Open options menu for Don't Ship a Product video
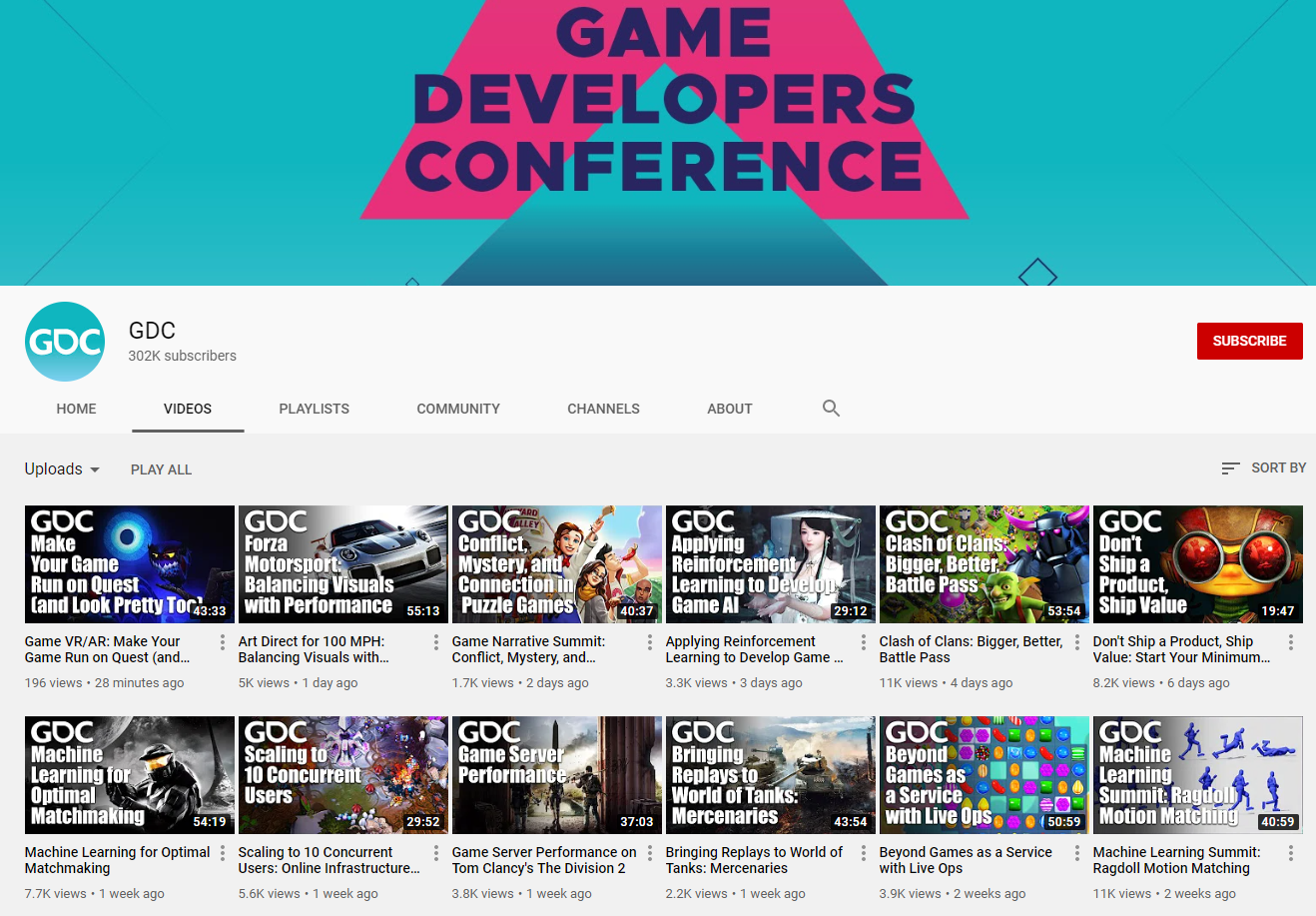1316x916 pixels. (1291, 642)
